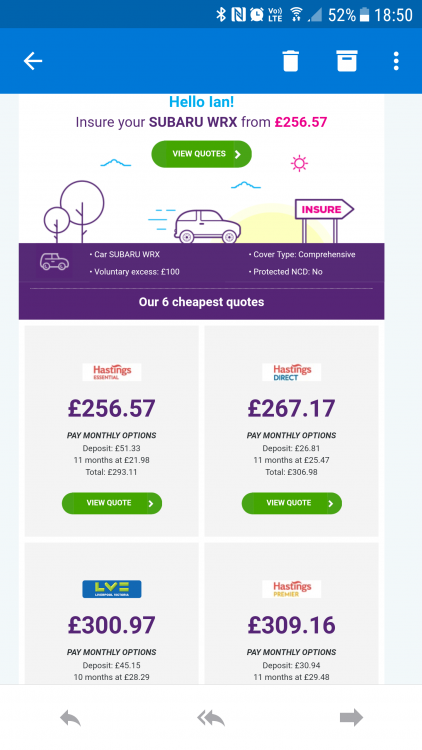Open the three-dot overflow menu

396,61
